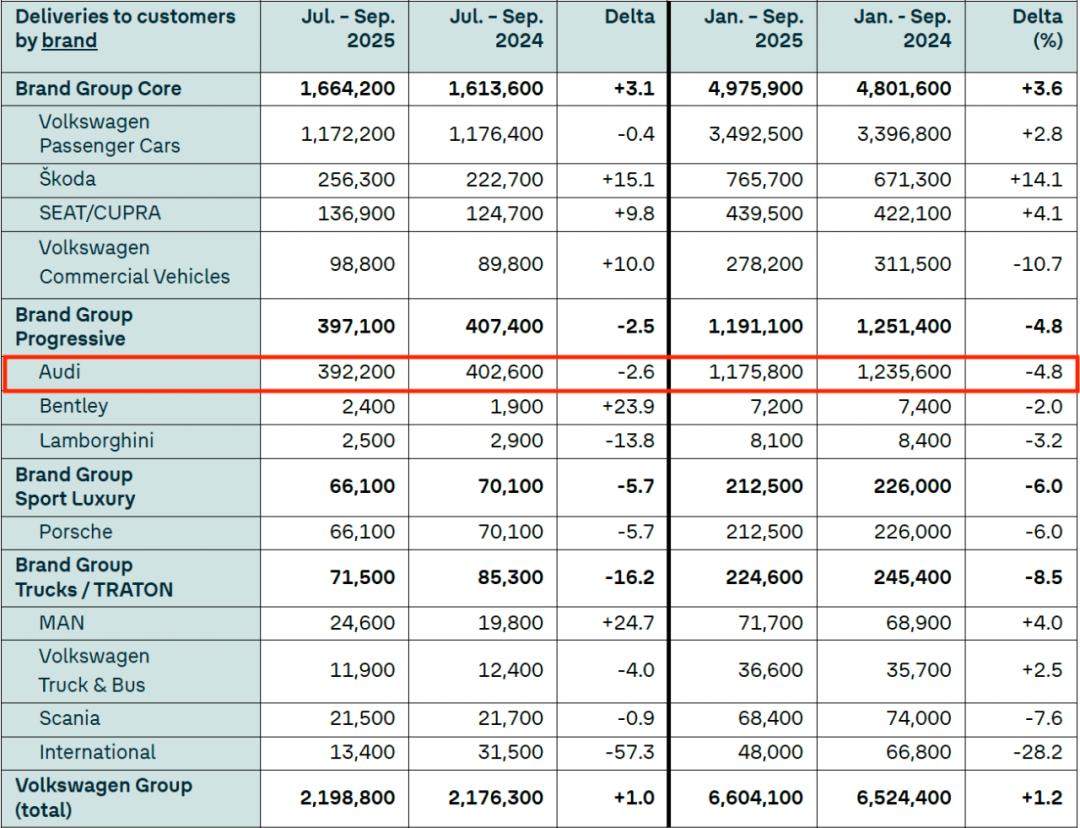
Task: Click the Bentley delta +23.9
Action: point(628,406)
